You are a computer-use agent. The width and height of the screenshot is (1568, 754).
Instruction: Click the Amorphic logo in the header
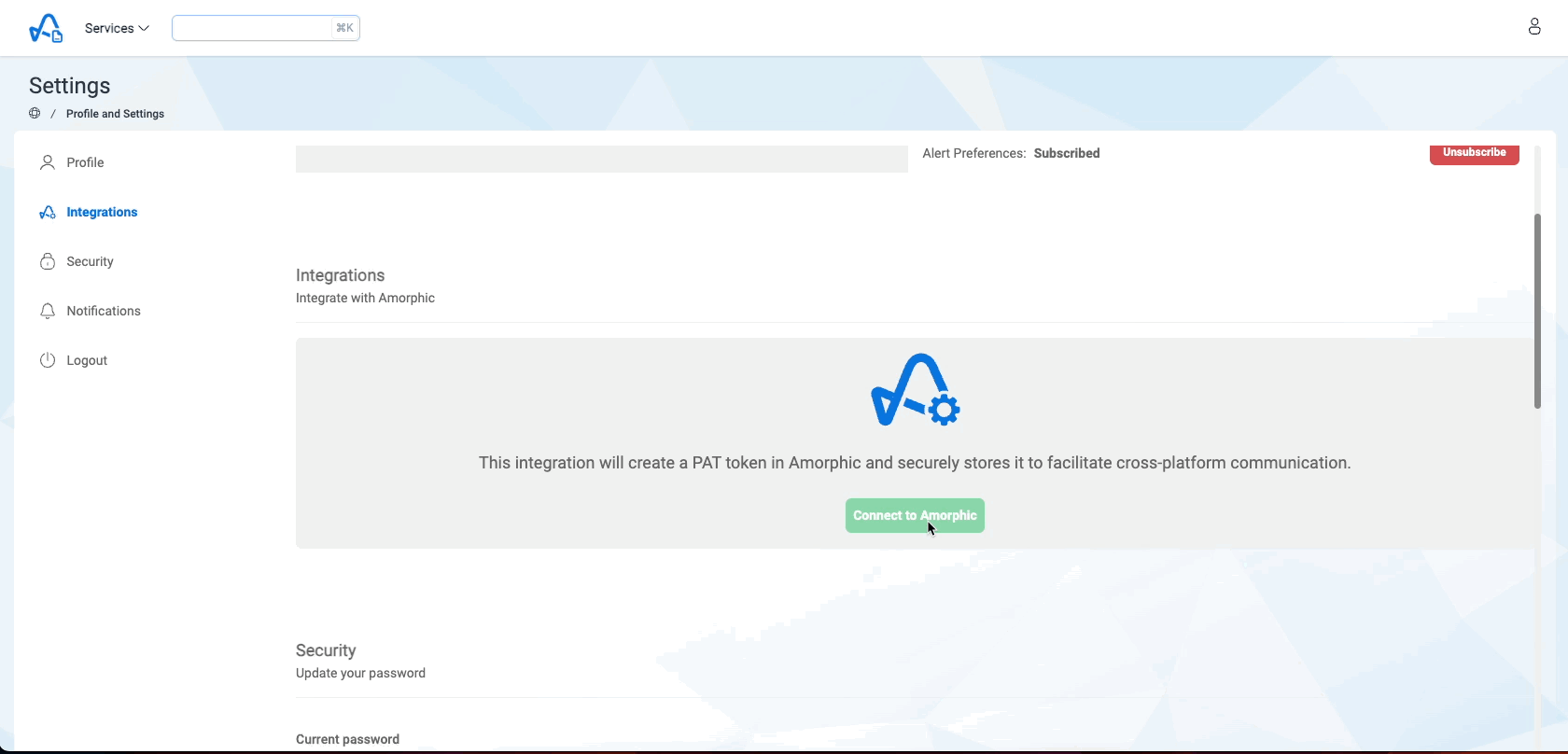click(46, 28)
